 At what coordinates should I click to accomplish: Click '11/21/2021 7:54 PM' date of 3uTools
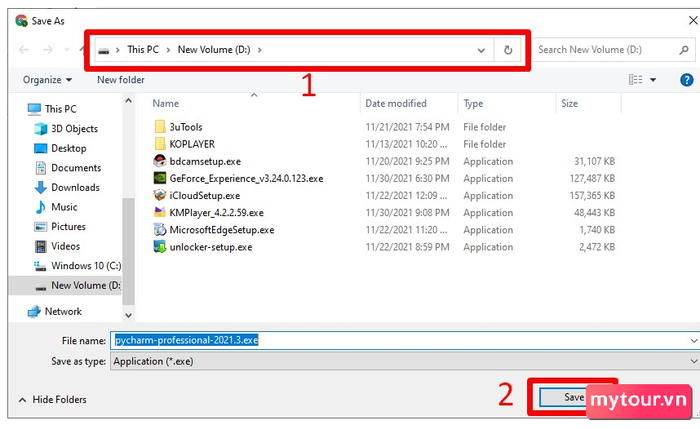tap(407, 127)
